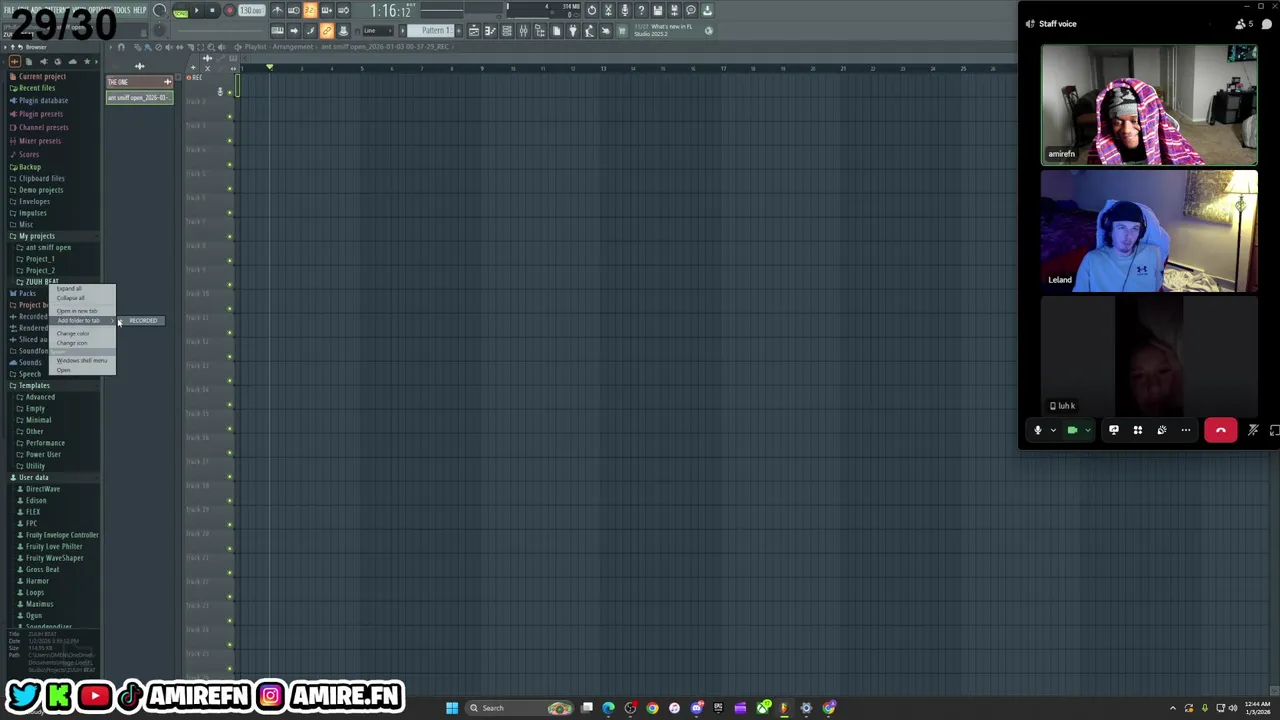Click the chat bubble icon in the toolbar
This screenshot has height=720, width=1280.
[x=690, y=11]
